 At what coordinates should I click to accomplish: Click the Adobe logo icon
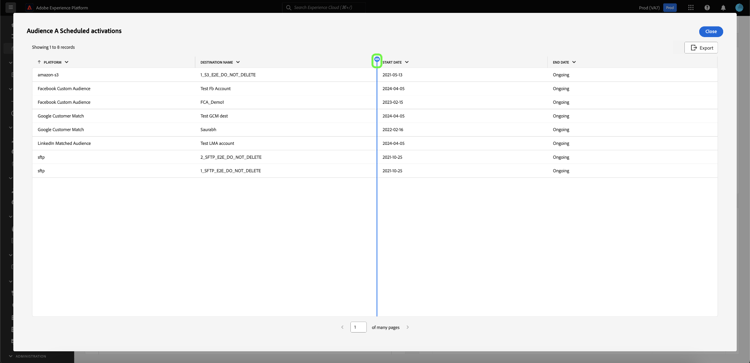pyautogui.click(x=29, y=8)
